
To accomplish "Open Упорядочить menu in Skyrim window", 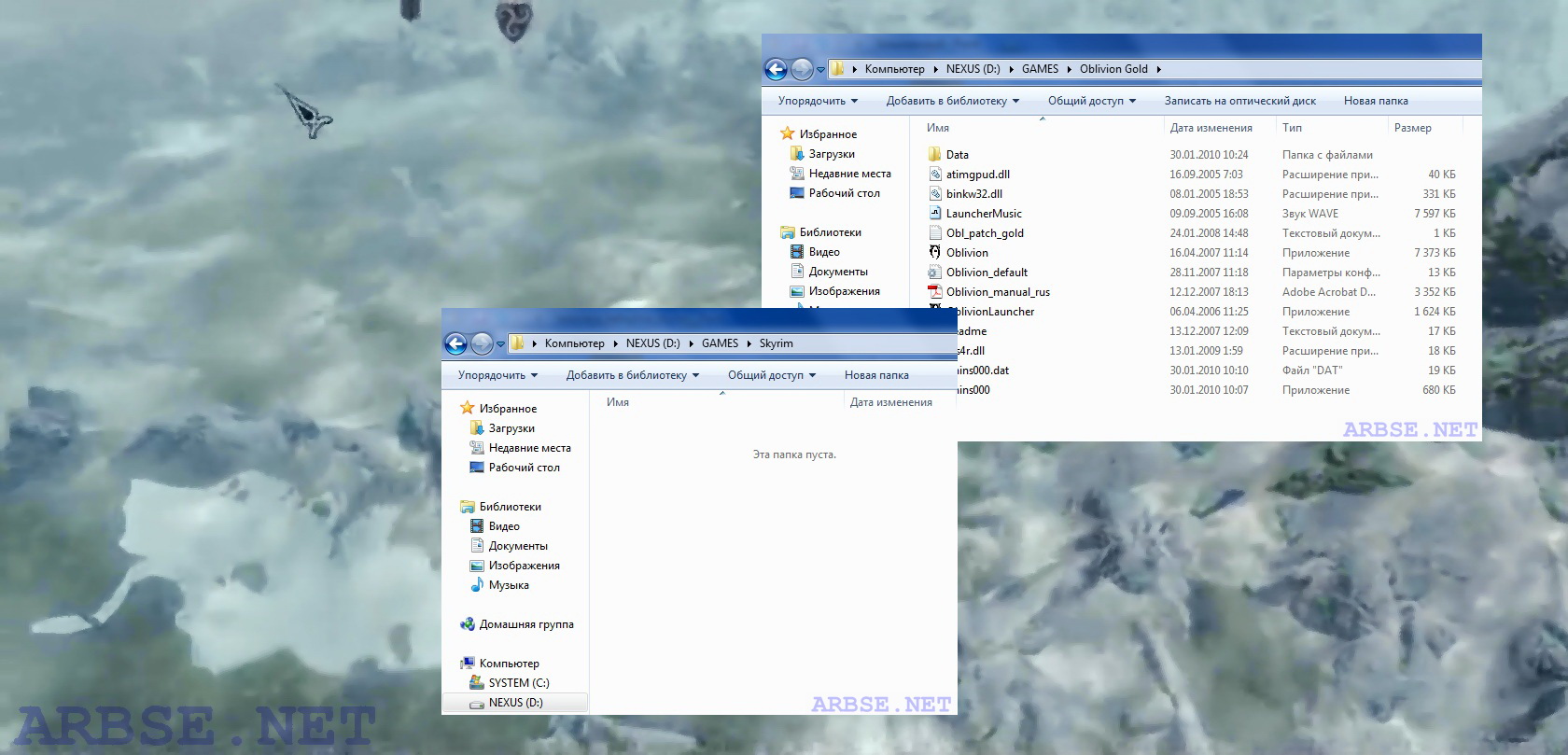I will [x=497, y=375].
